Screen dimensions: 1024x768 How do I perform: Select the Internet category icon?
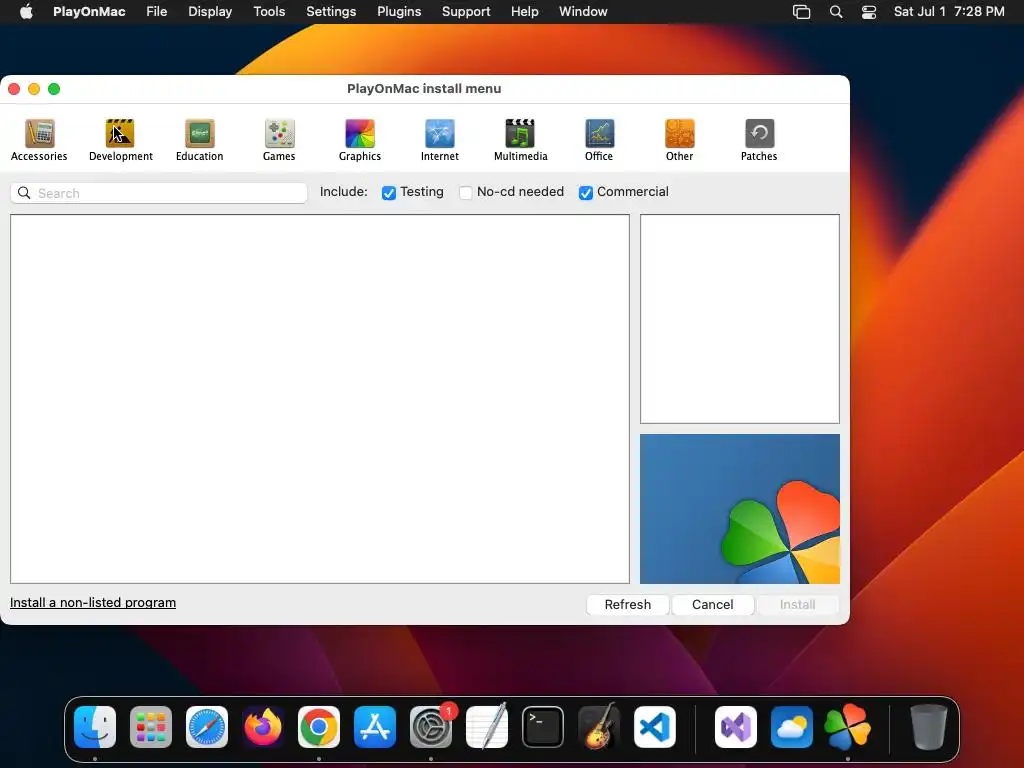tap(440, 133)
